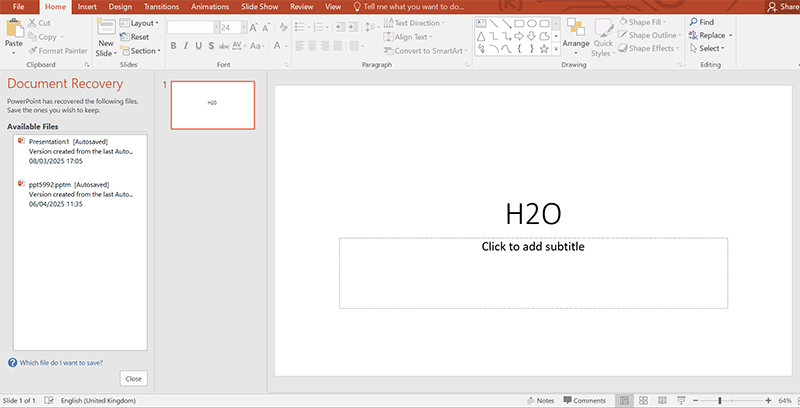
Task: Close the Document Recovery pane
Action: (134, 378)
